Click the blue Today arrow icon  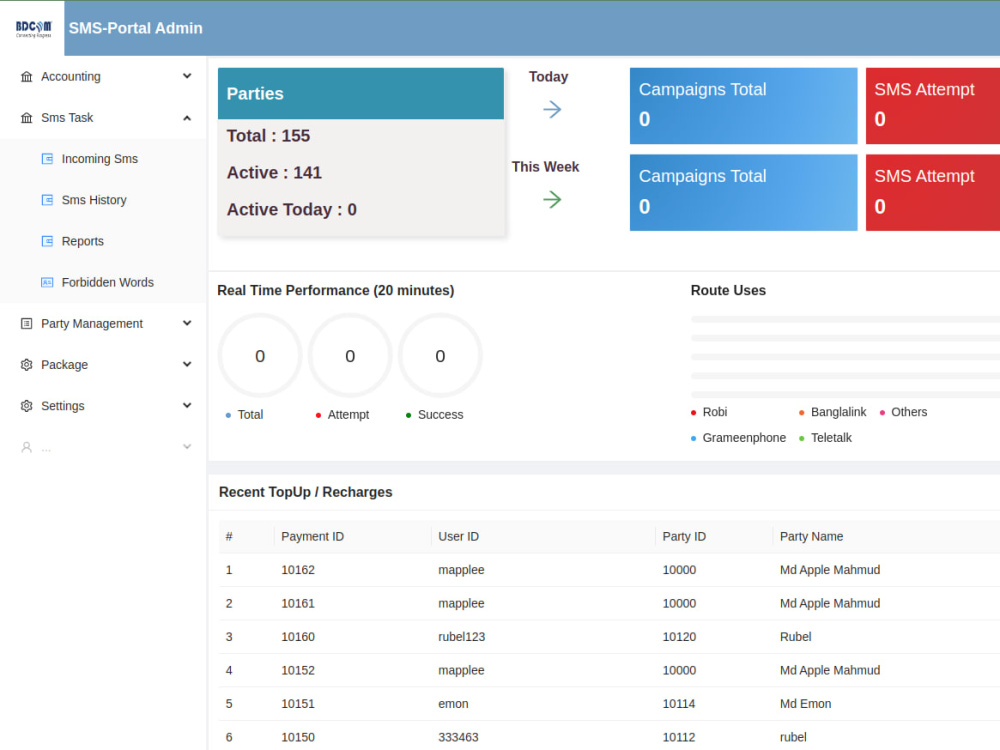552,110
